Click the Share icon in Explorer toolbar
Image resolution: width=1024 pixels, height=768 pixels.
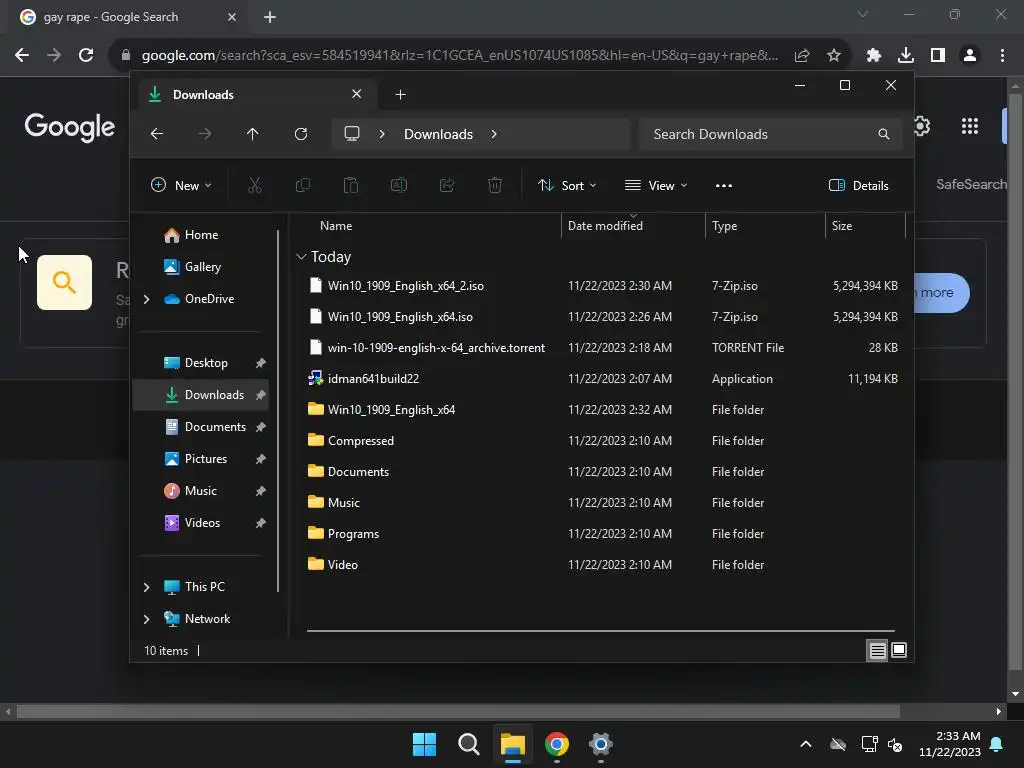pos(447,185)
